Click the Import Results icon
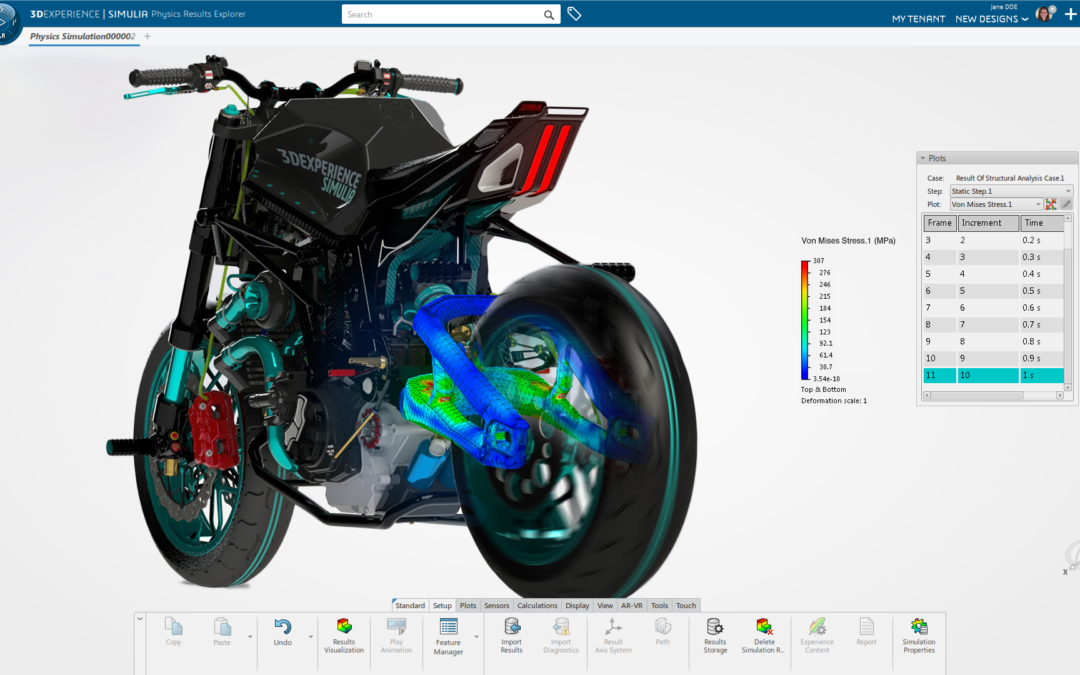The width and height of the screenshot is (1080, 675). click(512, 626)
